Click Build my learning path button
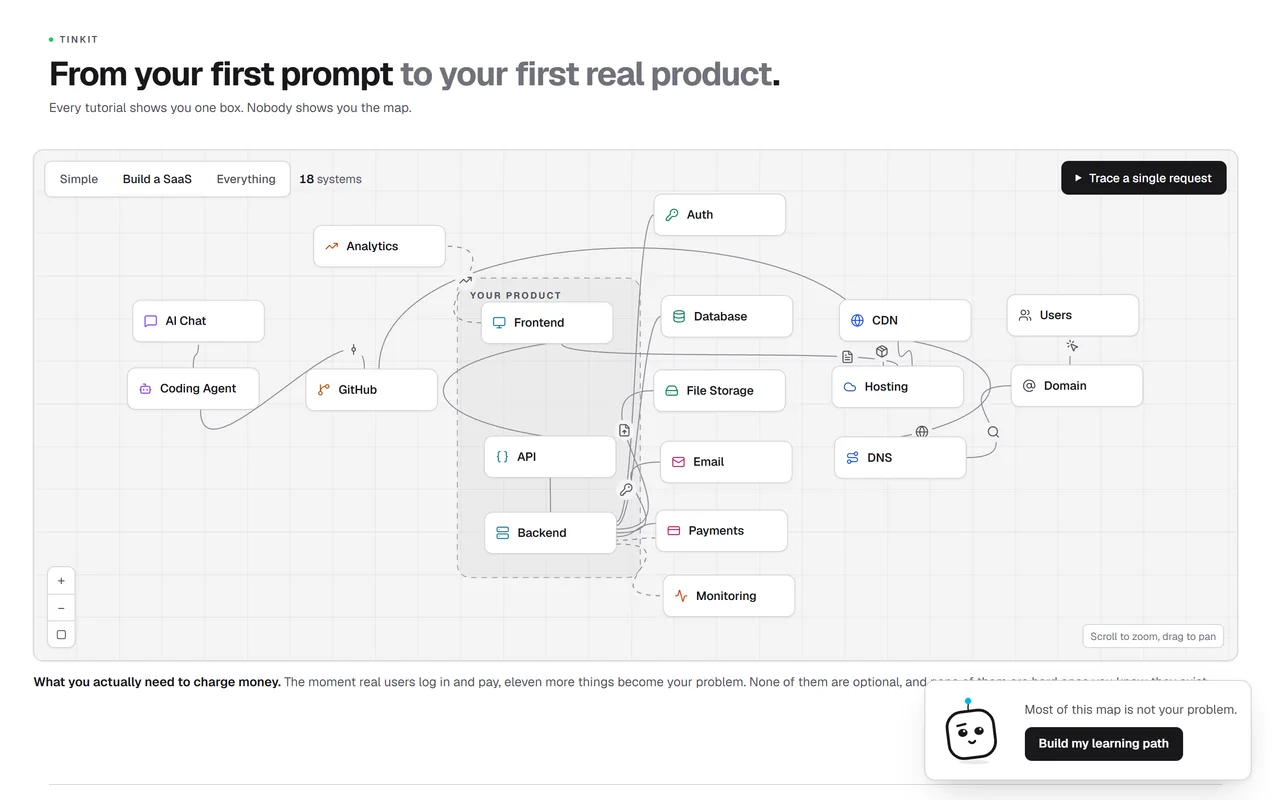Image resolution: width=1280 pixels, height=800 pixels. (1104, 744)
